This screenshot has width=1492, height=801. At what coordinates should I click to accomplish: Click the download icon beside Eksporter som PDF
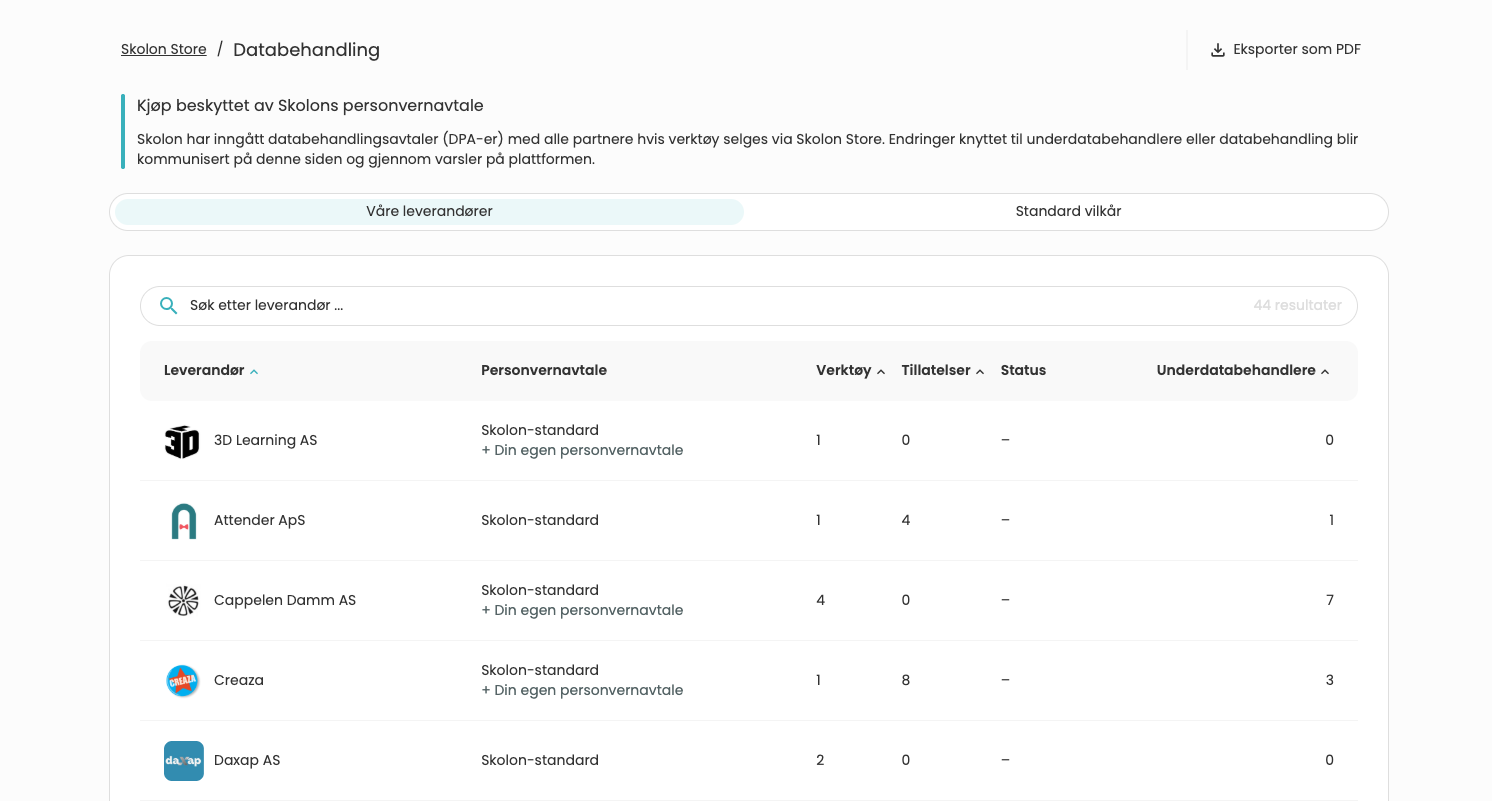pos(1218,50)
